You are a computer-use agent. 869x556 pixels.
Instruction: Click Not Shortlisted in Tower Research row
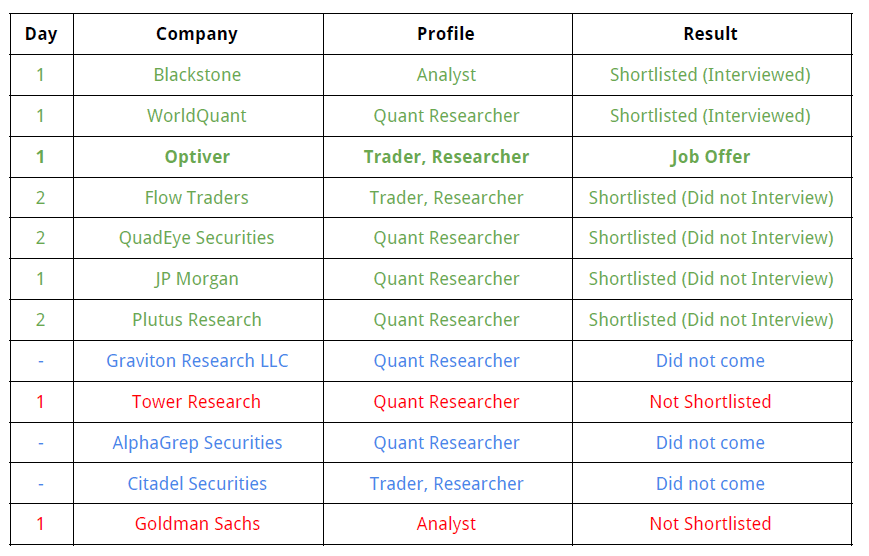(x=710, y=402)
